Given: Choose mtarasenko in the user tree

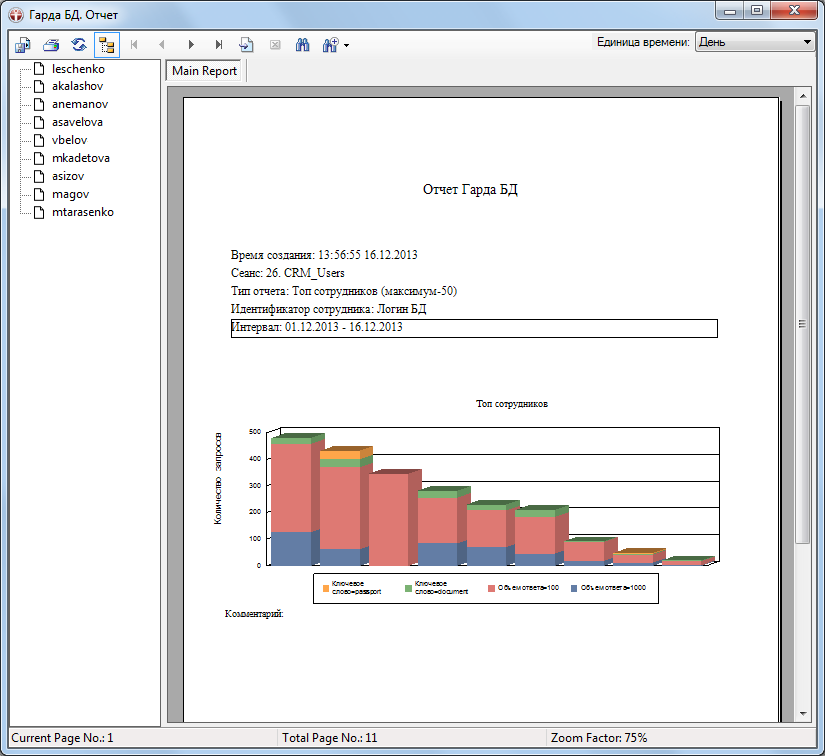Looking at the screenshot, I should coord(82,212).
